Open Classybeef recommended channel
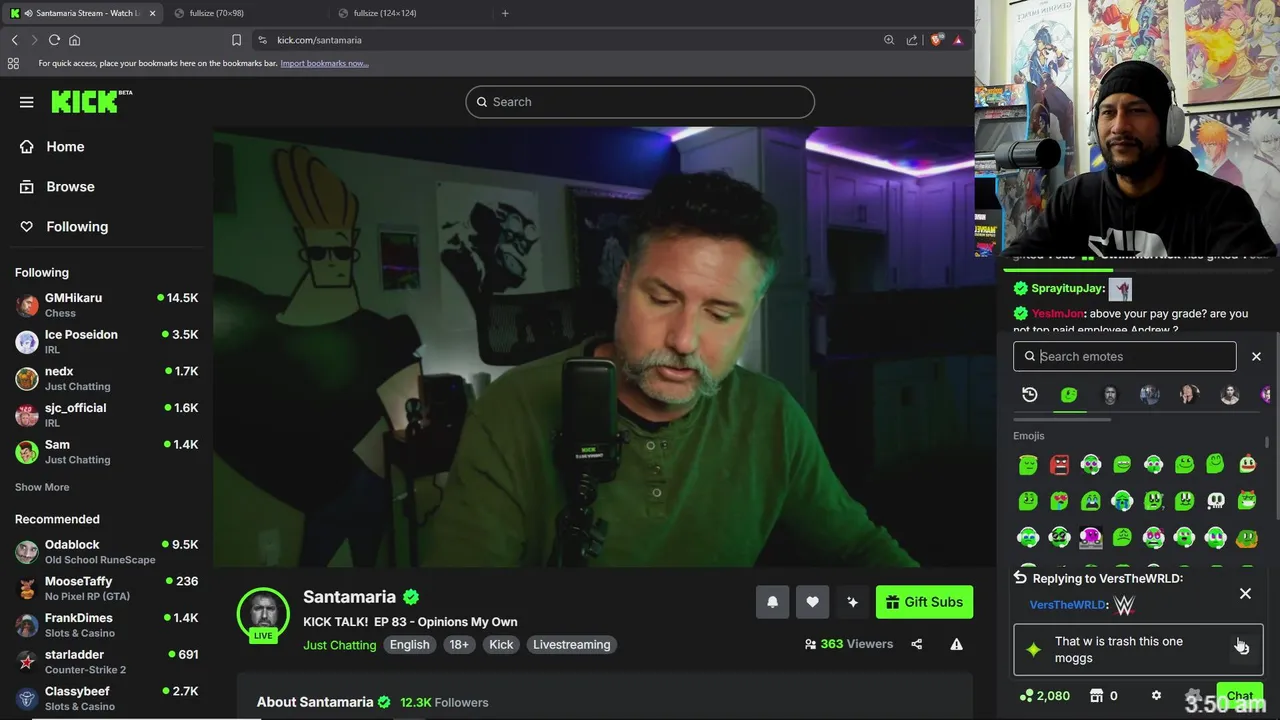The width and height of the screenshot is (1280, 720). coord(106,698)
